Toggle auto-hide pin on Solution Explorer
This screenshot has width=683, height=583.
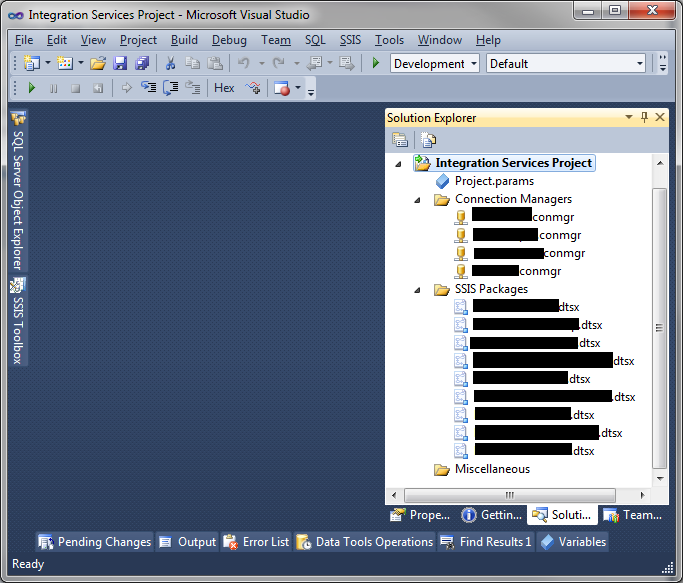click(x=644, y=117)
